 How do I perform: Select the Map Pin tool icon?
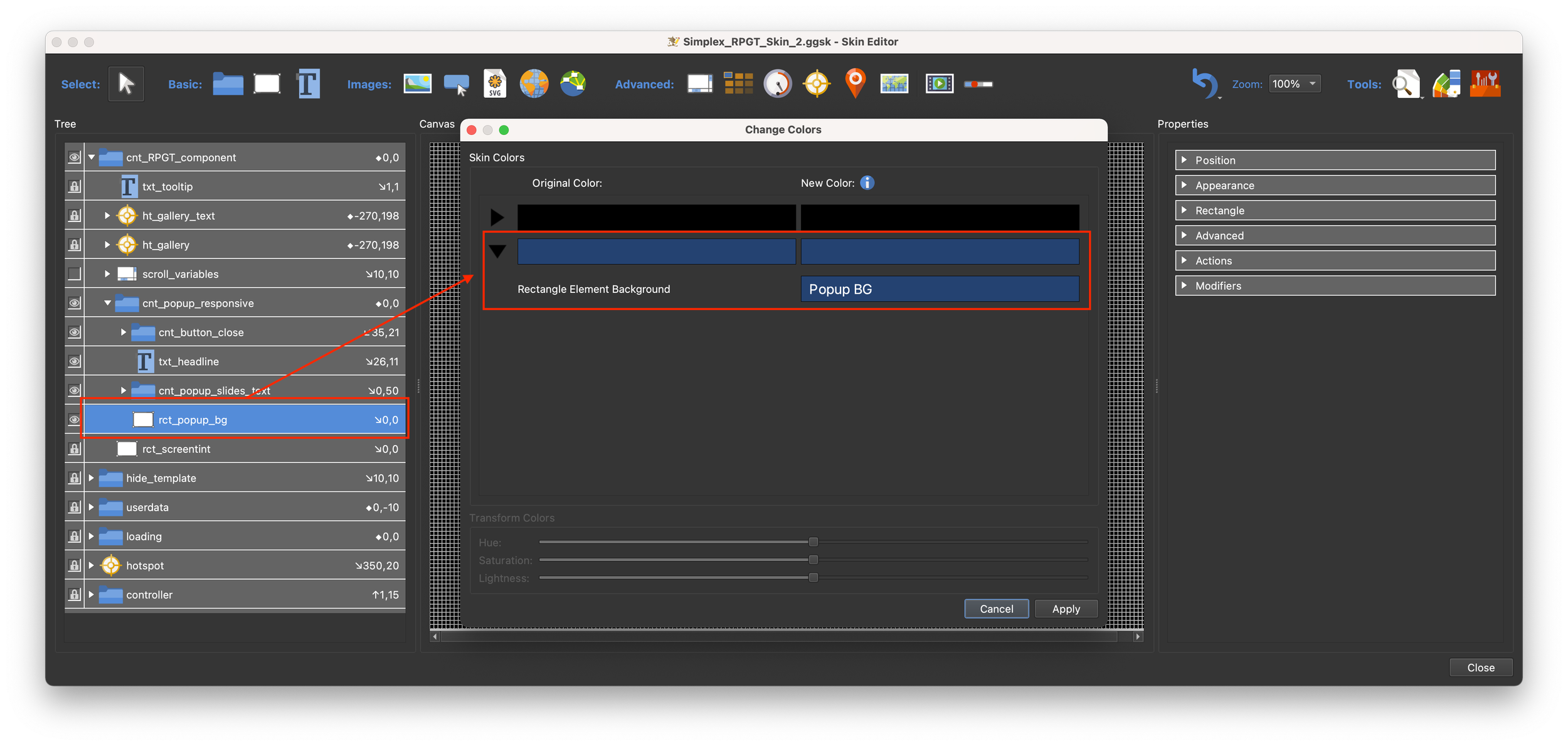tap(855, 83)
